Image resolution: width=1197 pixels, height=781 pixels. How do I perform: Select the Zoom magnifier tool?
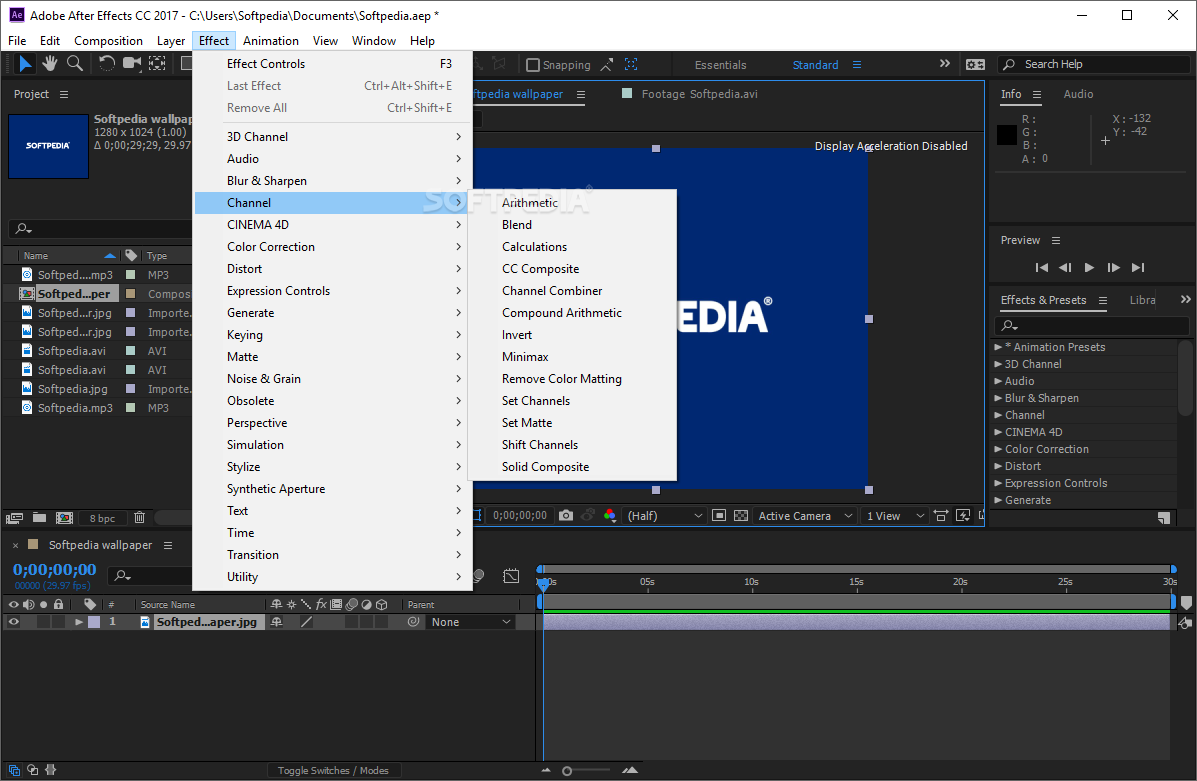(75, 64)
